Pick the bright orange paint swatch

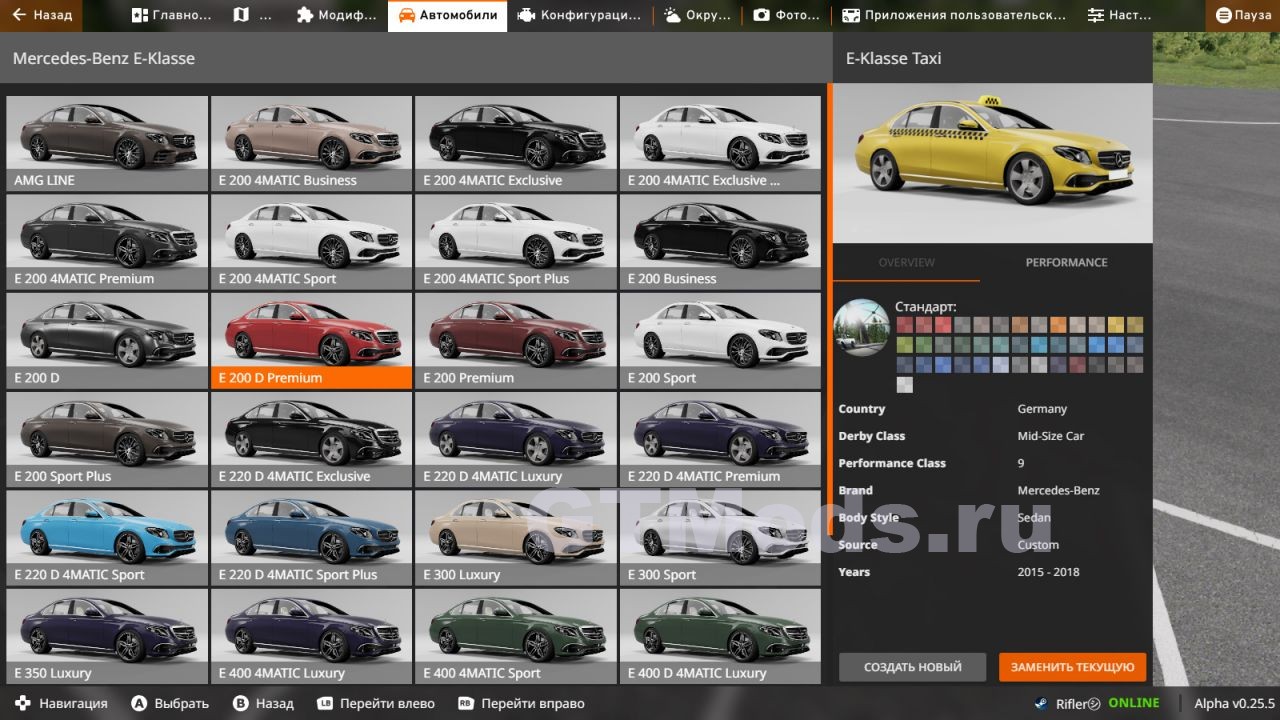(1058, 325)
